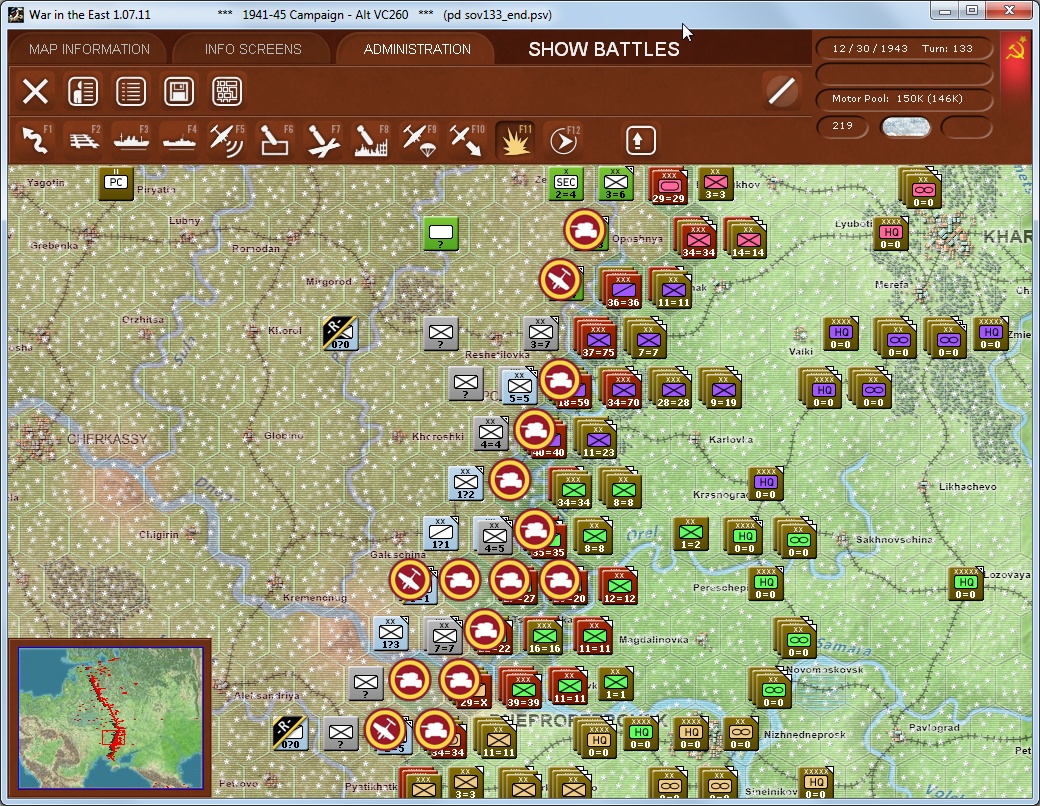Select the 11=23 unit stack
1040x806 pixels.
tap(598, 440)
